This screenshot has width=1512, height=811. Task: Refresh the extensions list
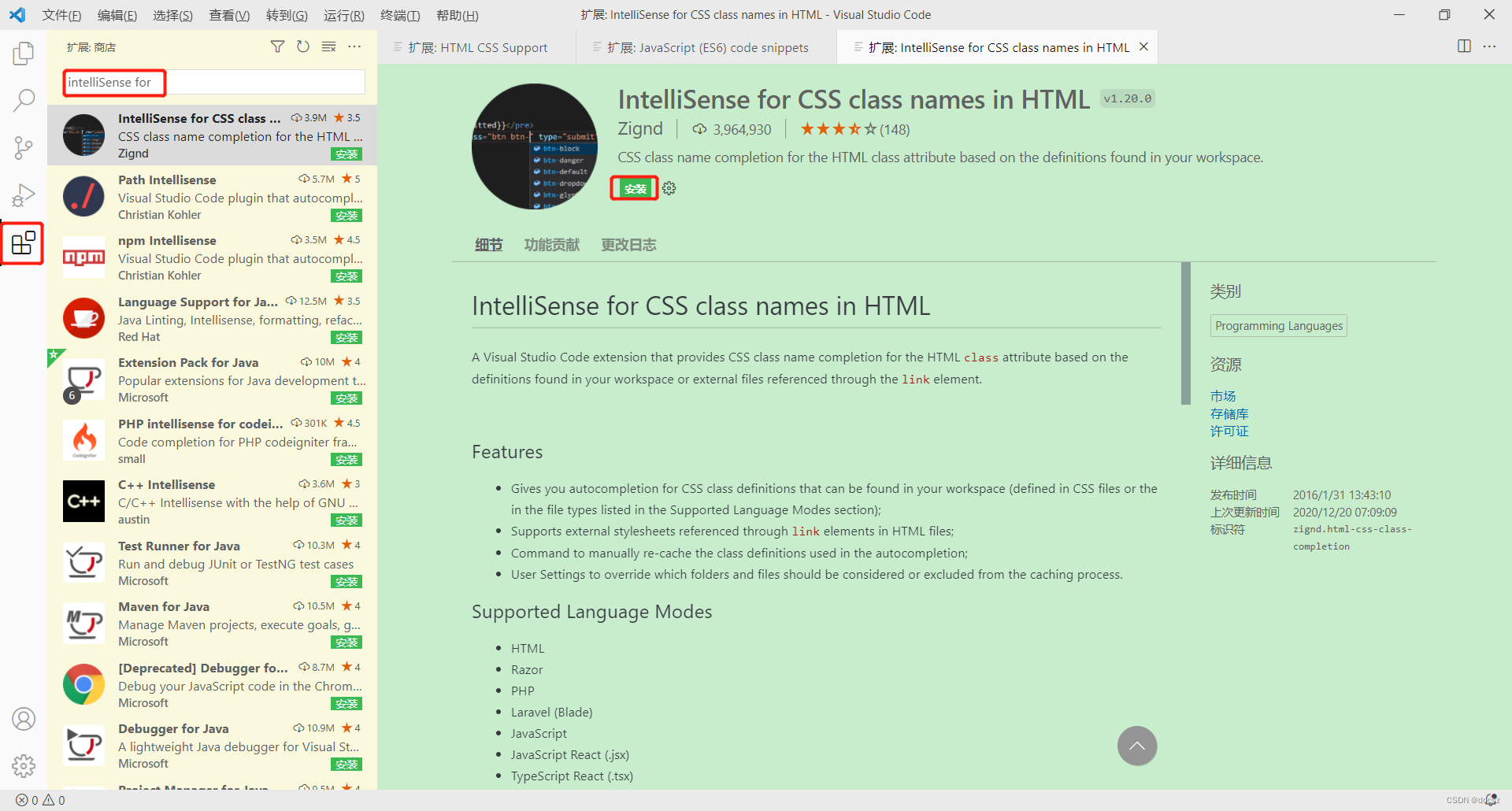click(x=303, y=47)
